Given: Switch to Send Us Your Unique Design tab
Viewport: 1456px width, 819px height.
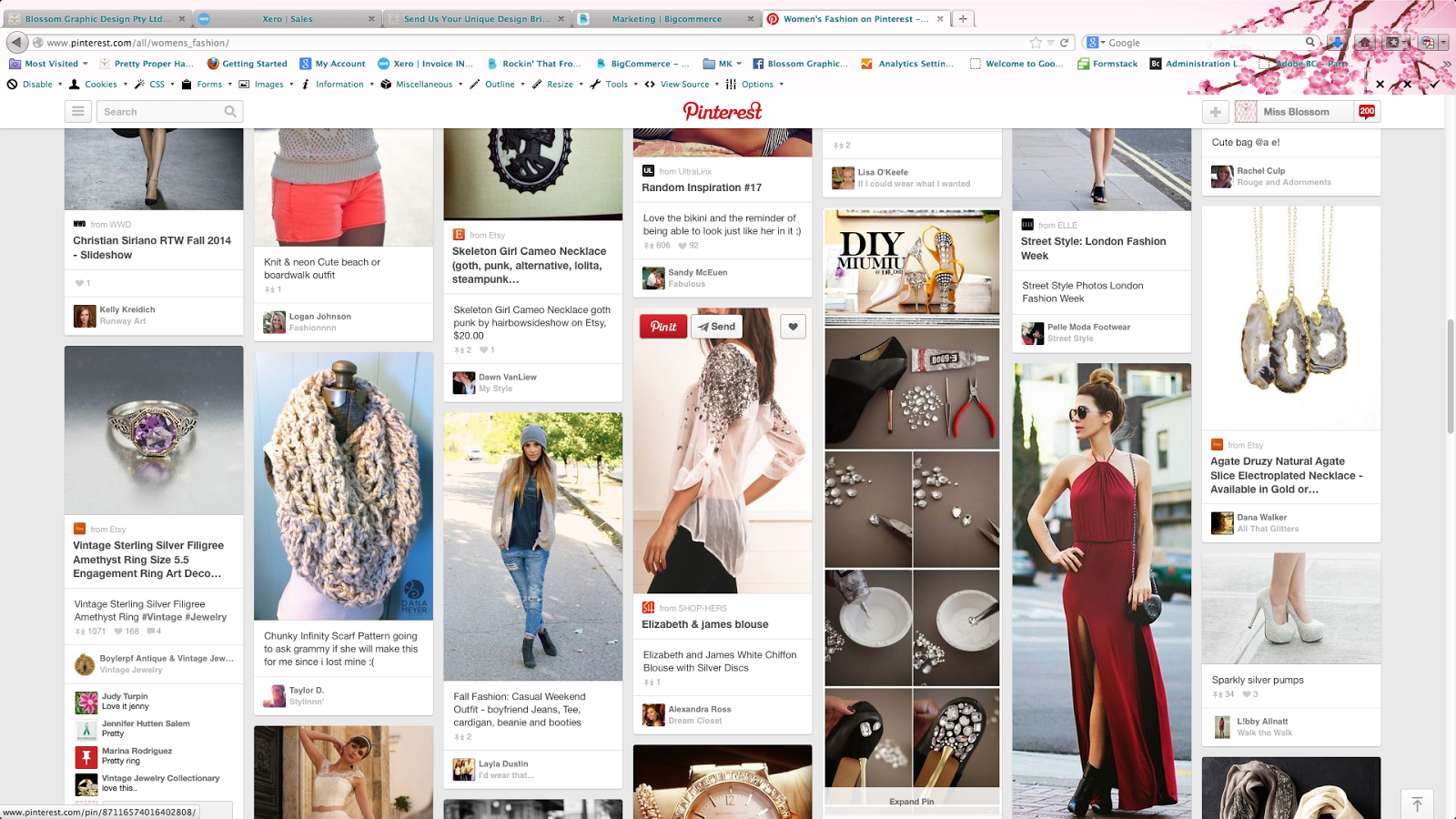Looking at the screenshot, I should point(476,19).
